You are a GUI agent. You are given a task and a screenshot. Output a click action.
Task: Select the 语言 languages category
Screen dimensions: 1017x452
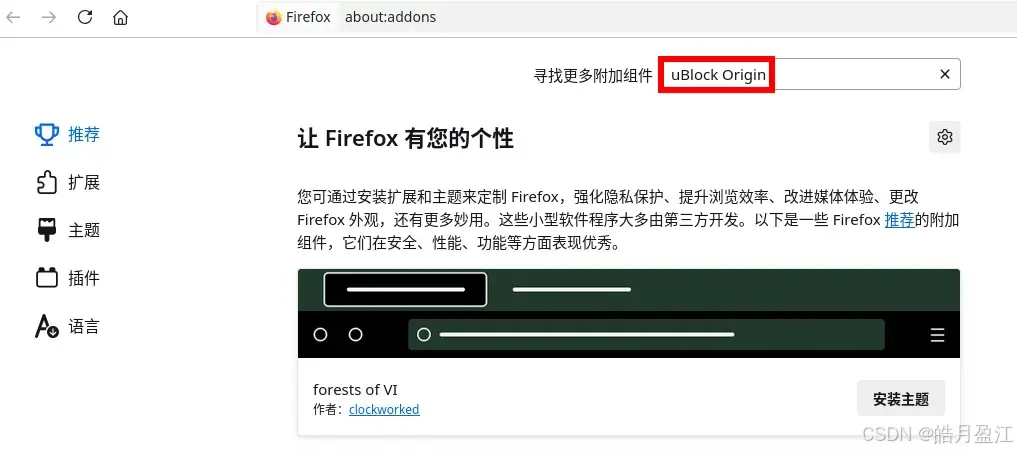tap(67, 326)
